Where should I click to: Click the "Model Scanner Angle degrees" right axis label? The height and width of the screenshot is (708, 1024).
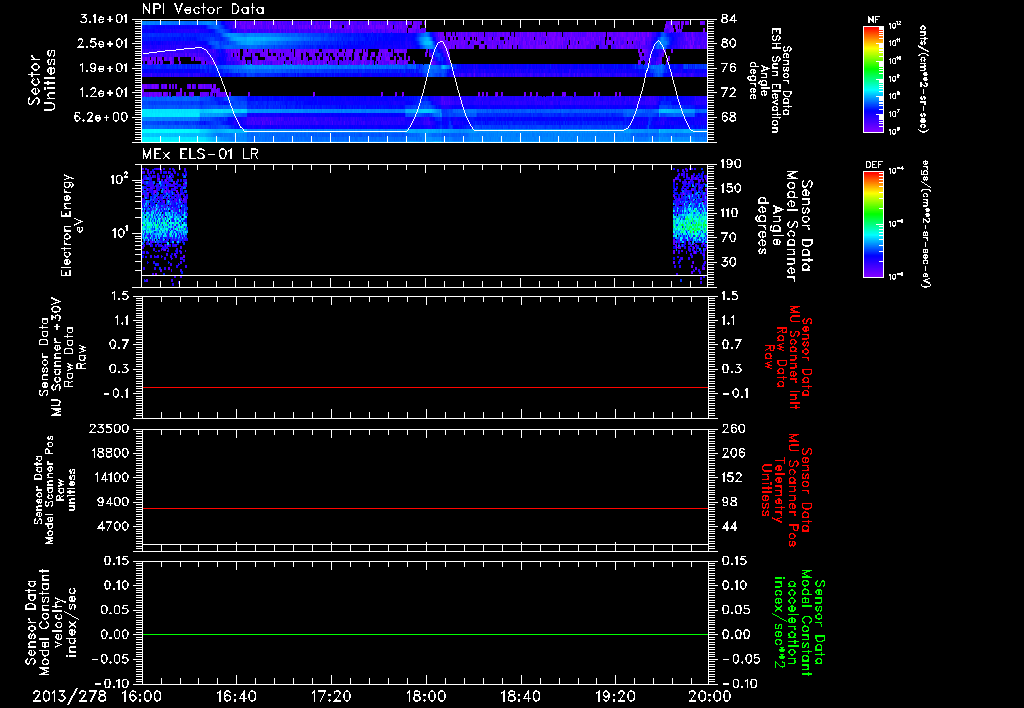click(x=784, y=226)
